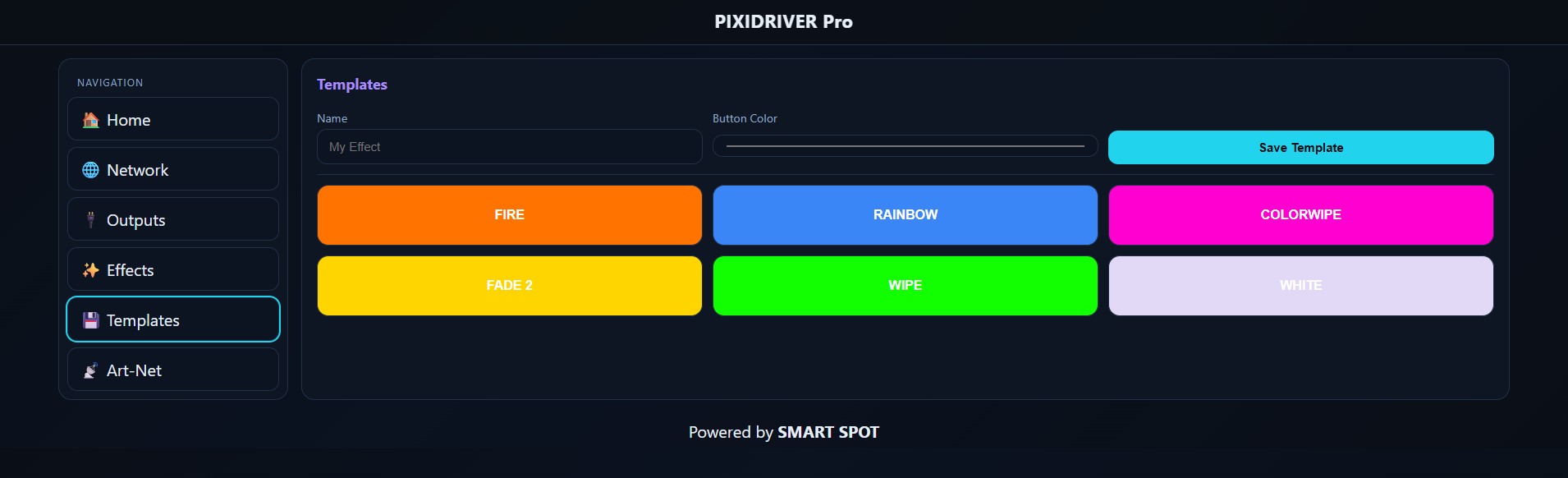1568x478 pixels.
Task: Focus the Name field showing My Effect
Action: (x=509, y=147)
